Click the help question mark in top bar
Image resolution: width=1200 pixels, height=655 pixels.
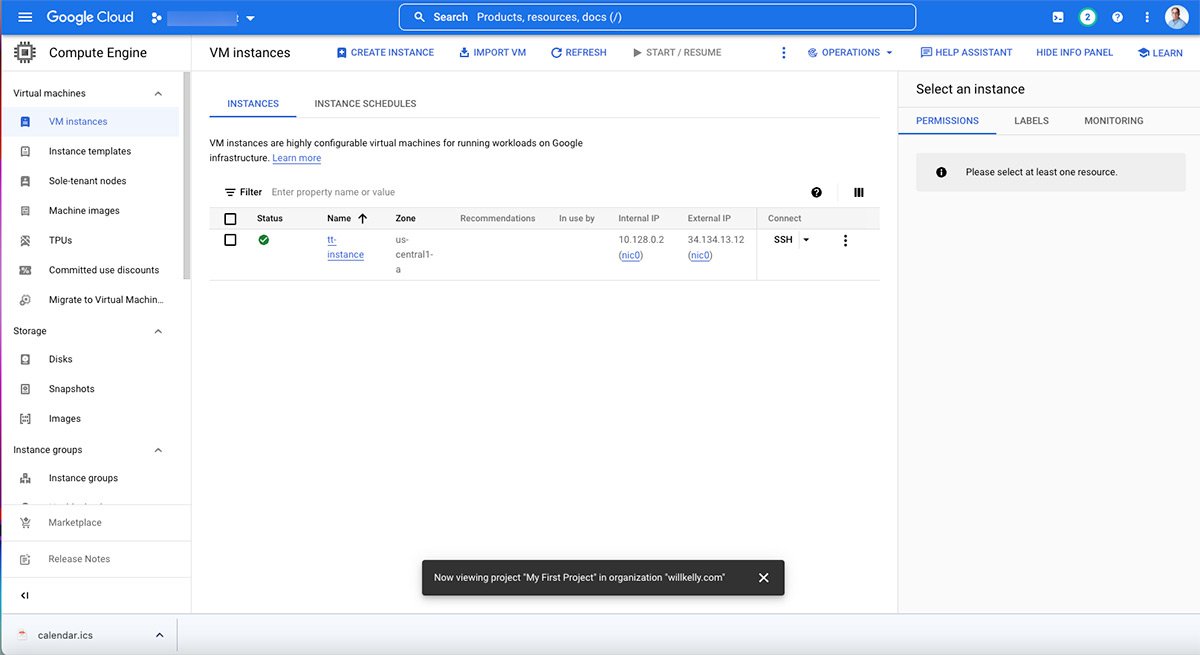coord(1117,17)
